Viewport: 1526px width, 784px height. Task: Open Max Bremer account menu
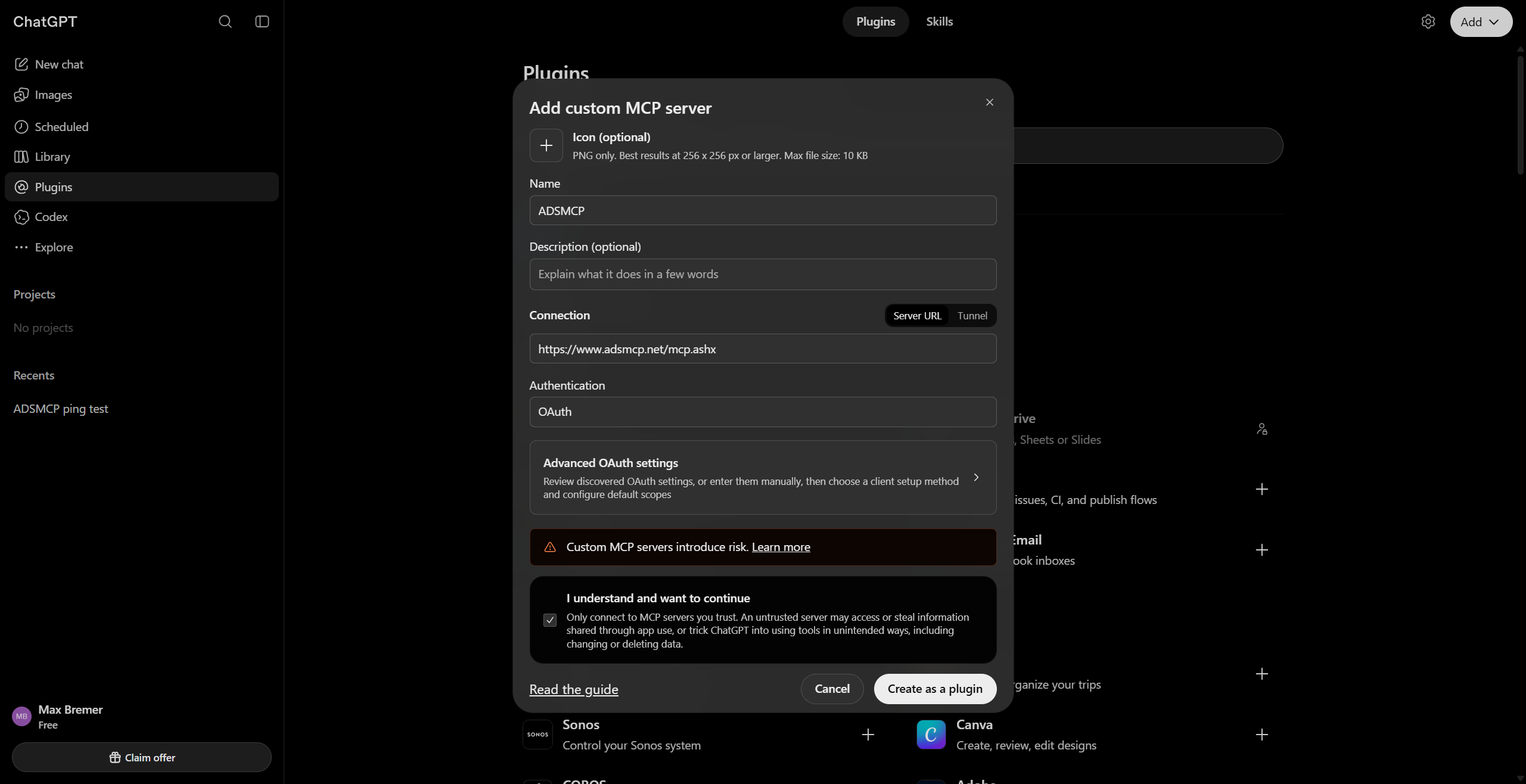click(x=141, y=717)
